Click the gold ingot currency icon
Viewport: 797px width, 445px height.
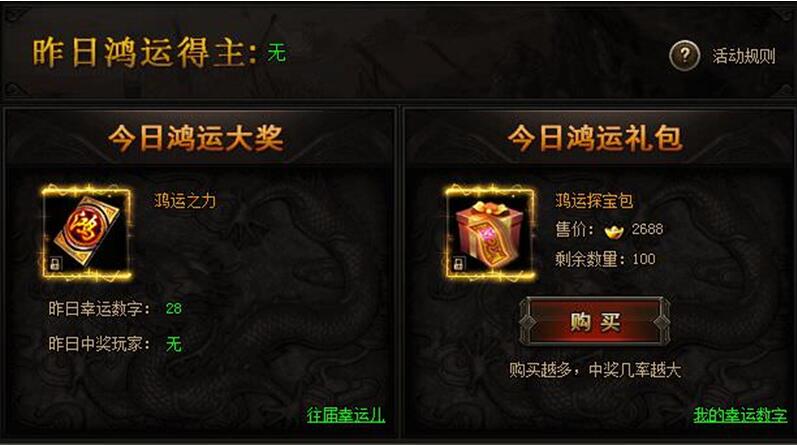pos(614,231)
